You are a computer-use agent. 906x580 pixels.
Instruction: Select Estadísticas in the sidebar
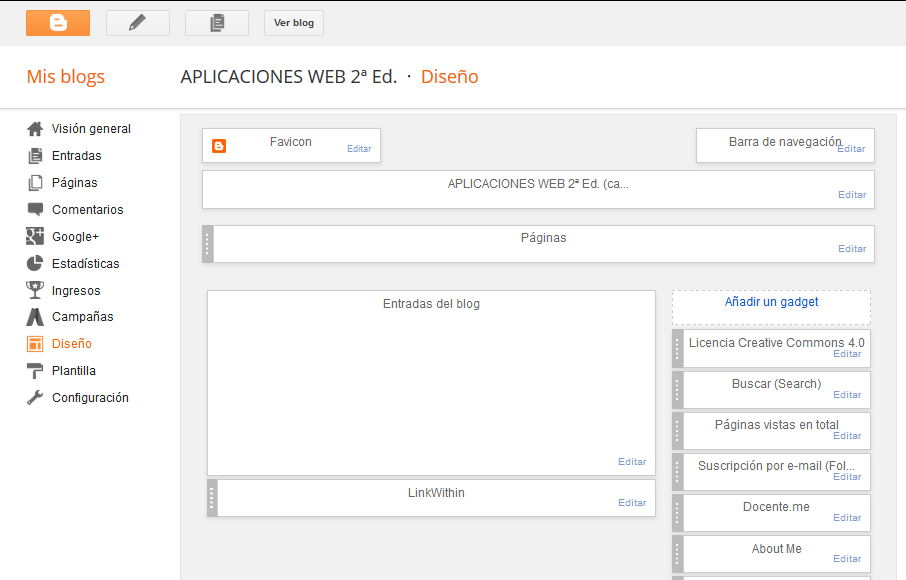(x=86, y=263)
